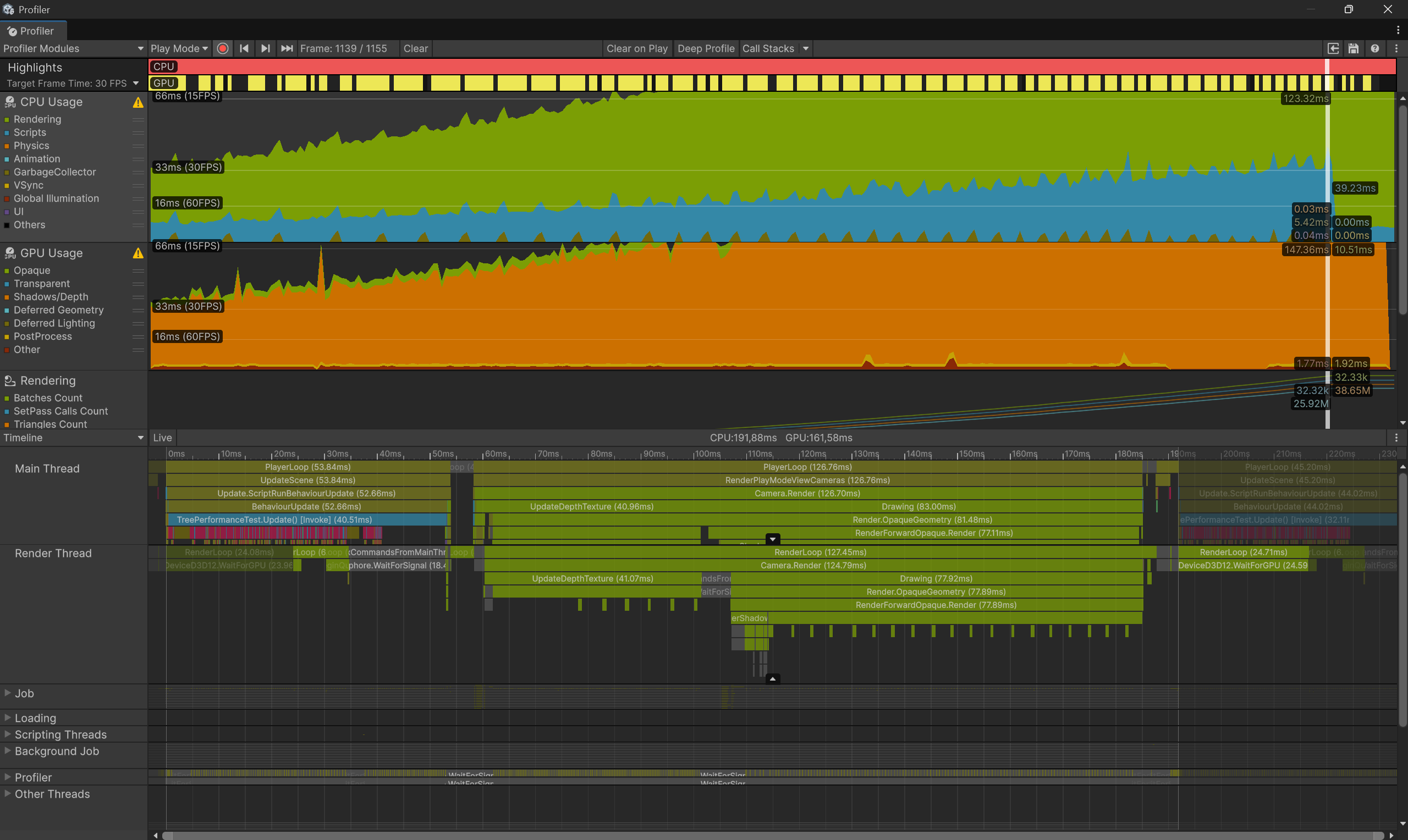Open Target Frame Time dropdown
This screenshot has width=1408, height=840.
pyautogui.click(x=73, y=83)
